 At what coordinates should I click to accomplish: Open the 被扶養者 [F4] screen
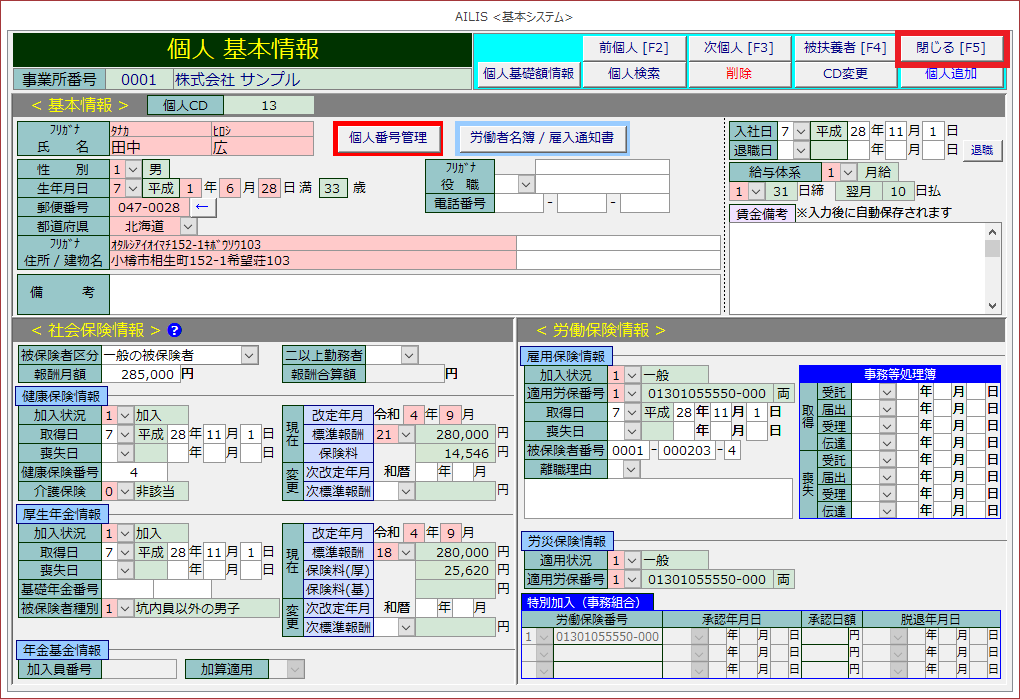tap(845, 47)
